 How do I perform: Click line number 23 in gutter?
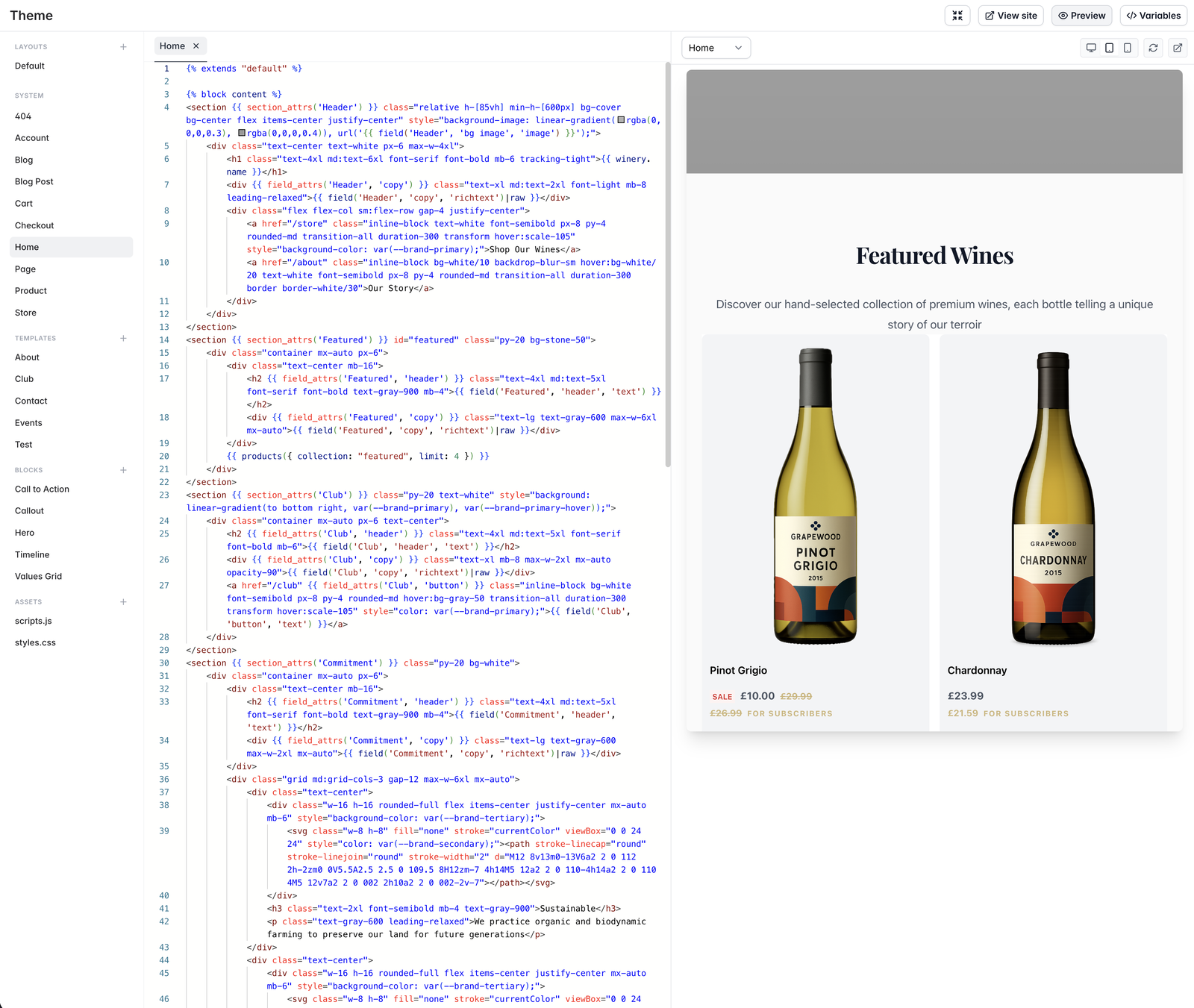click(x=164, y=495)
